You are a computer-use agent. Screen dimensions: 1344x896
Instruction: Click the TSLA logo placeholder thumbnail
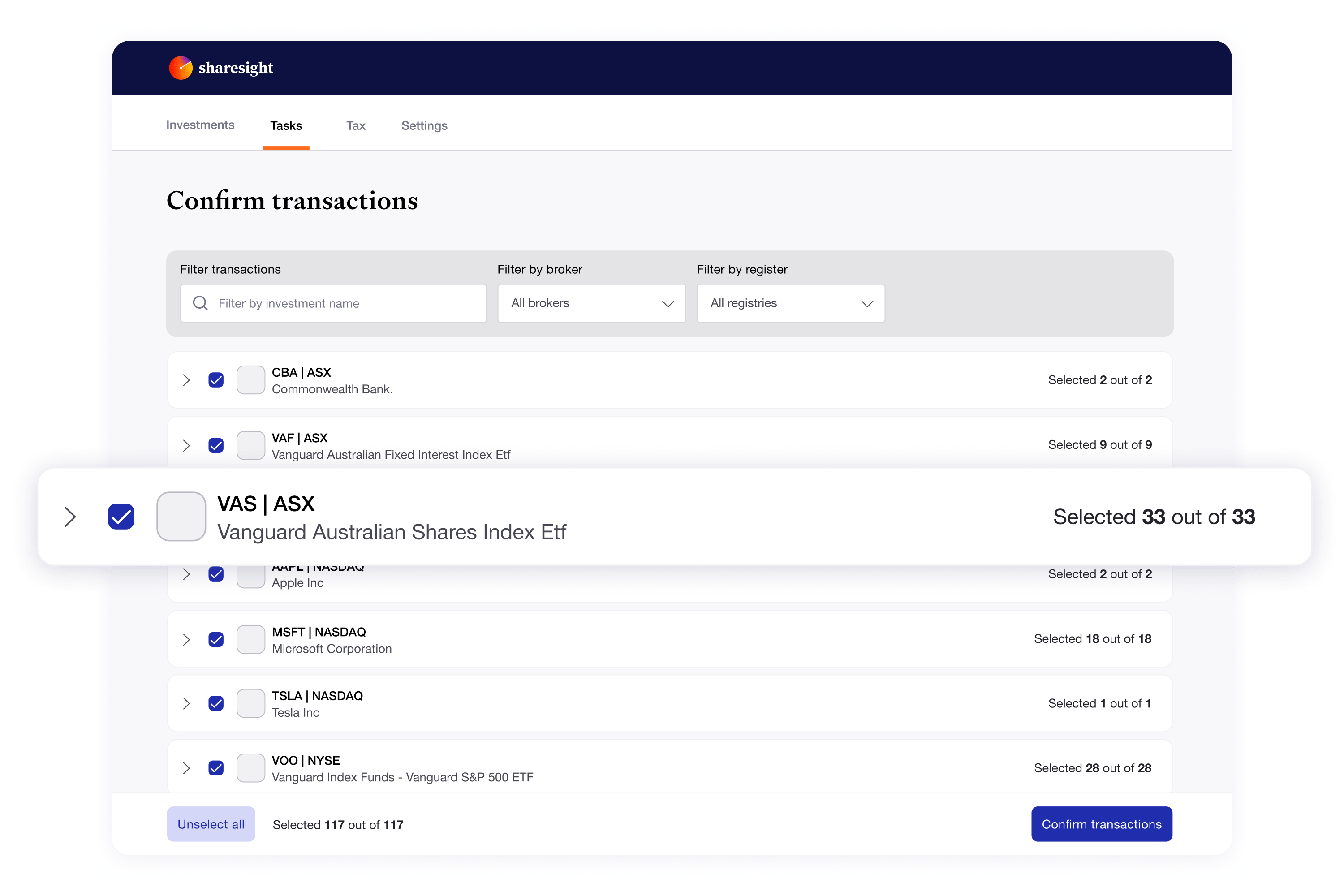point(251,703)
